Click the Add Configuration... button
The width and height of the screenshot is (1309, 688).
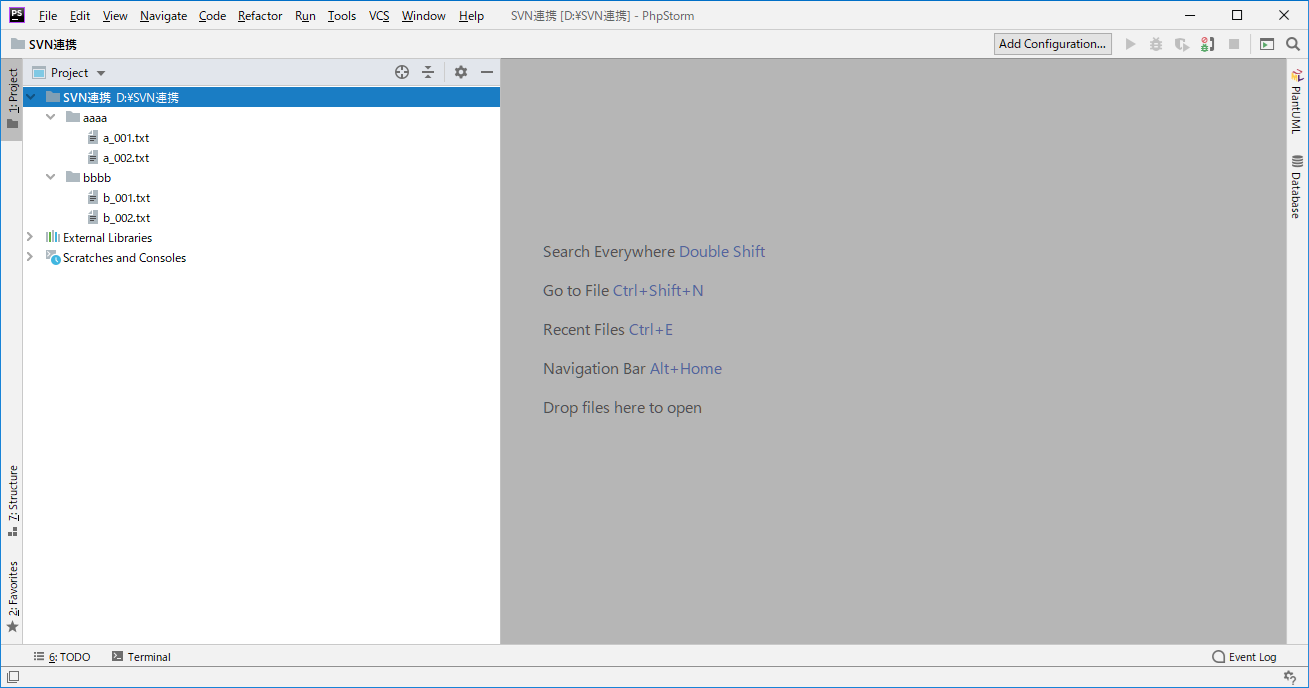(x=1053, y=44)
